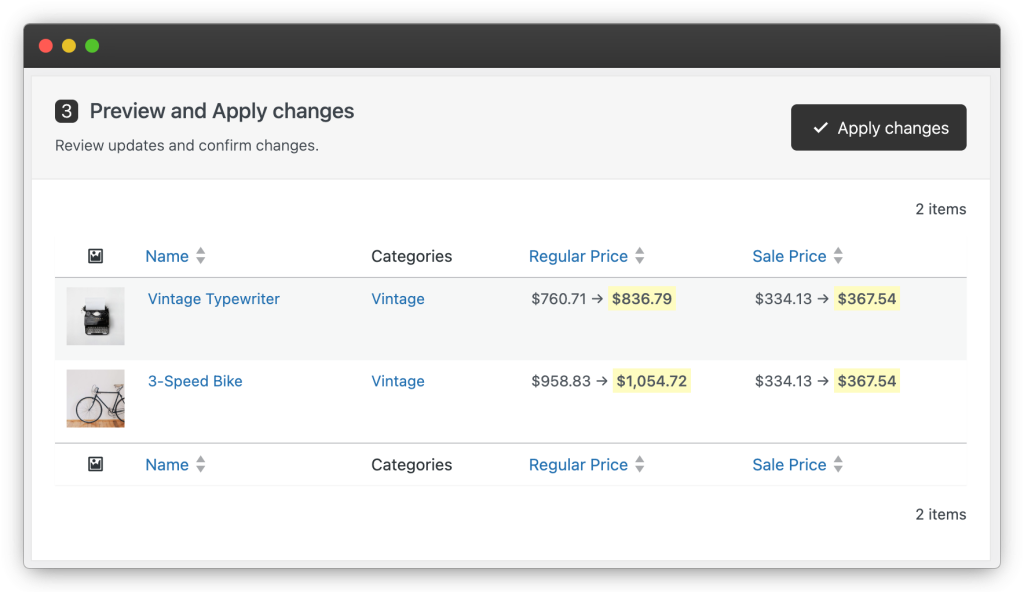Click sort arrows beside footer Regular Price
The image size is (1024, 592).
(x=640, y=465)
